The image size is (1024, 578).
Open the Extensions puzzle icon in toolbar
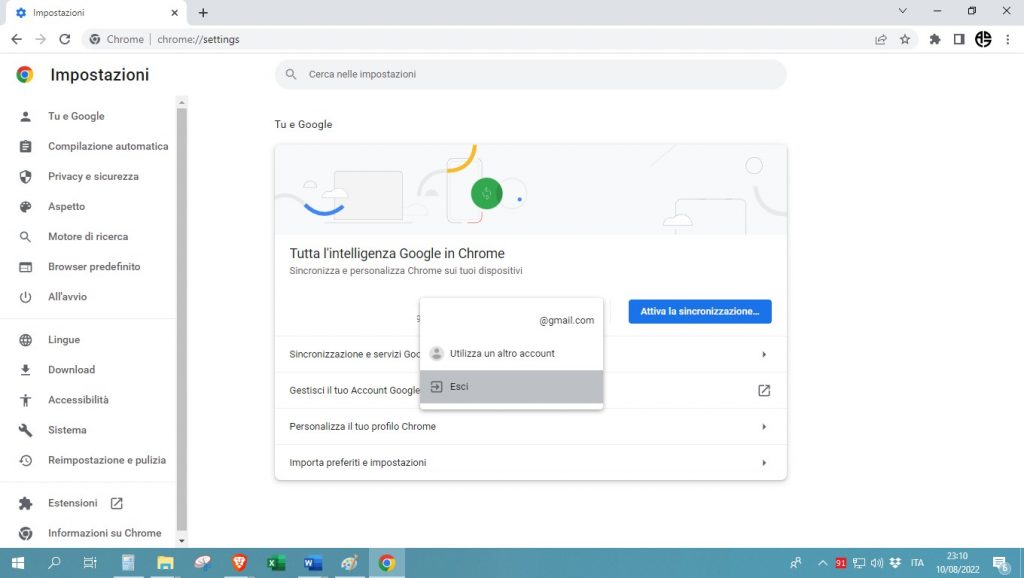point(935,40)
